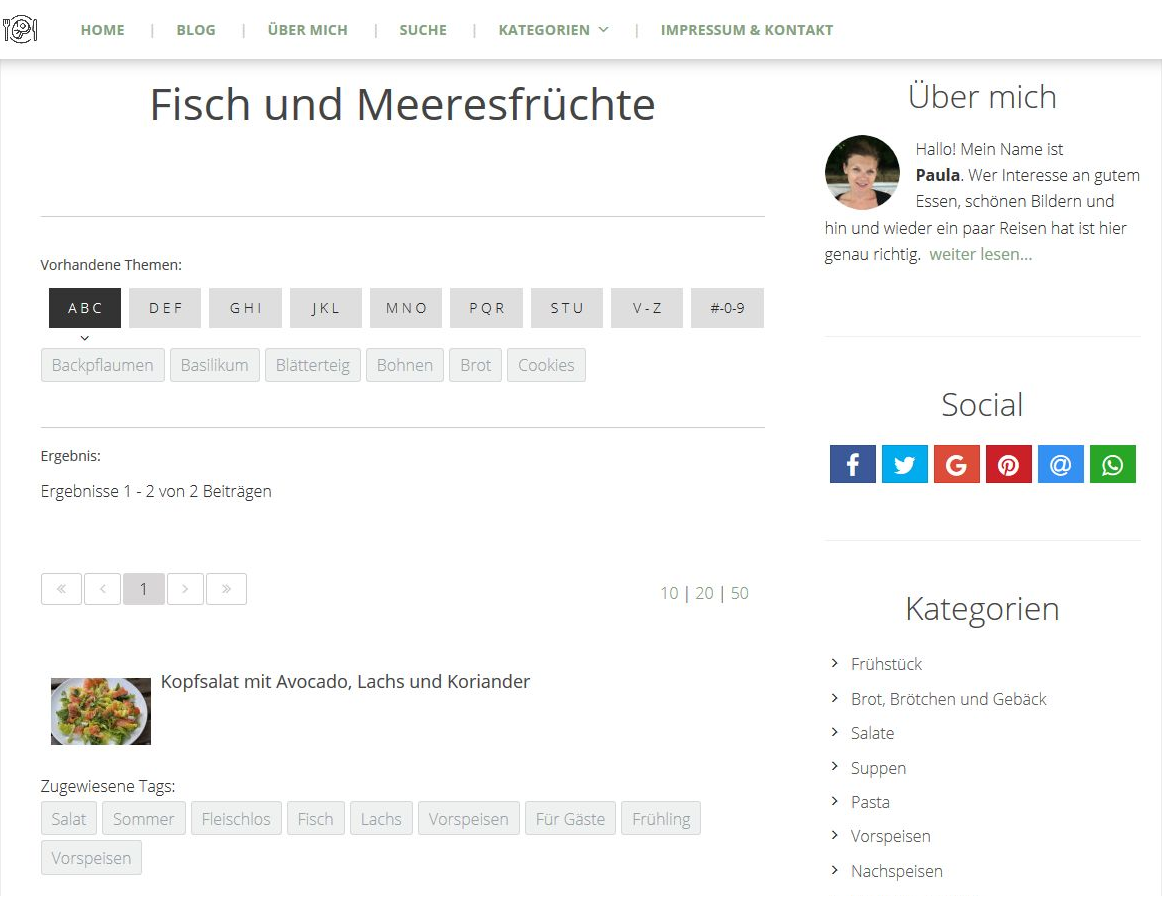Open the Kopfsalat salad thumbnail

point(101,711)
